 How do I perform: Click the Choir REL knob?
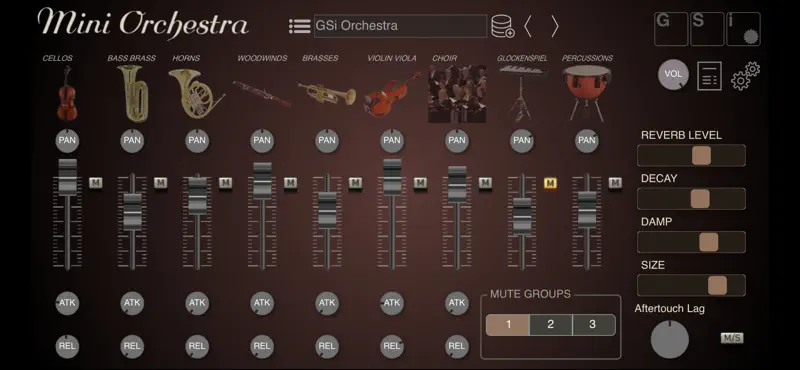click(x=457, y=347)
